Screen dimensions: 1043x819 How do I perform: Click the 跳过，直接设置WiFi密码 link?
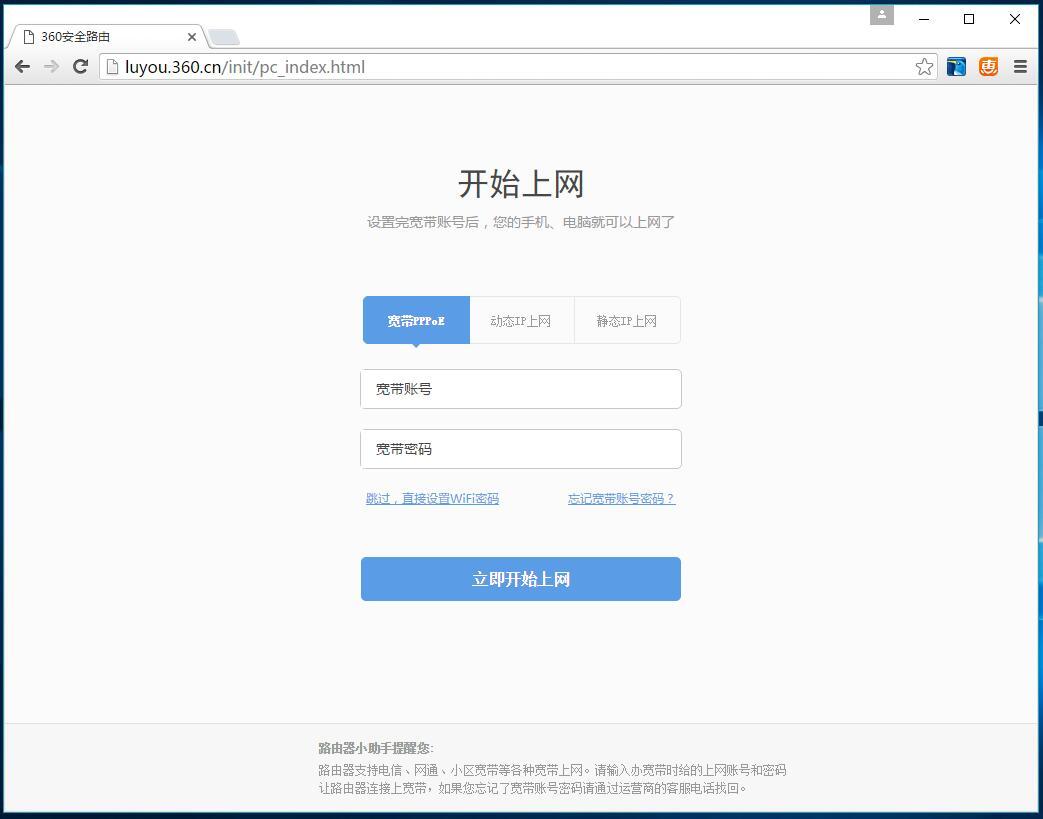tap(432, 497)
